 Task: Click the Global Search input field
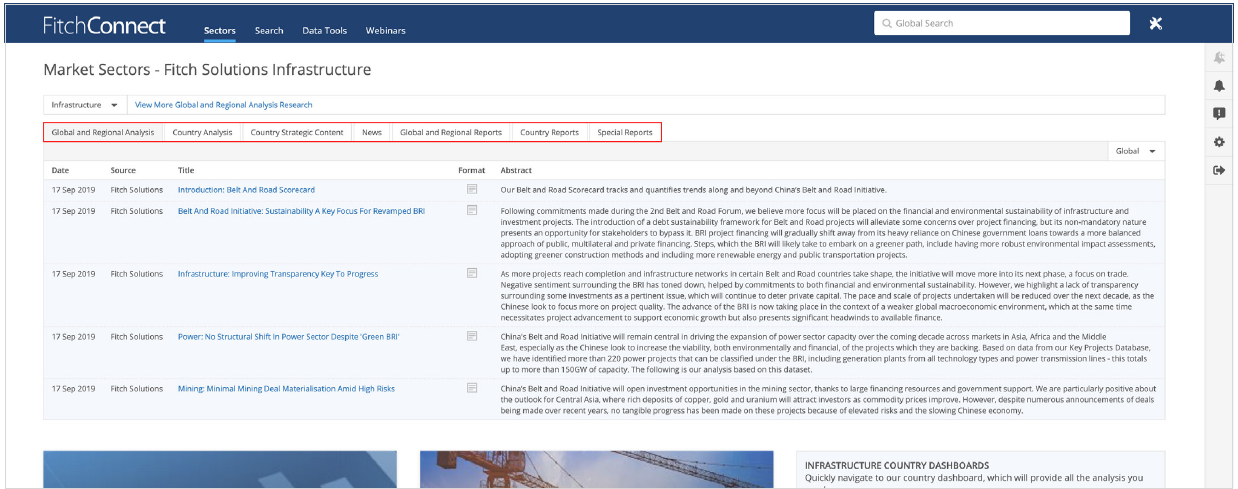click(x=1000, y=23)
